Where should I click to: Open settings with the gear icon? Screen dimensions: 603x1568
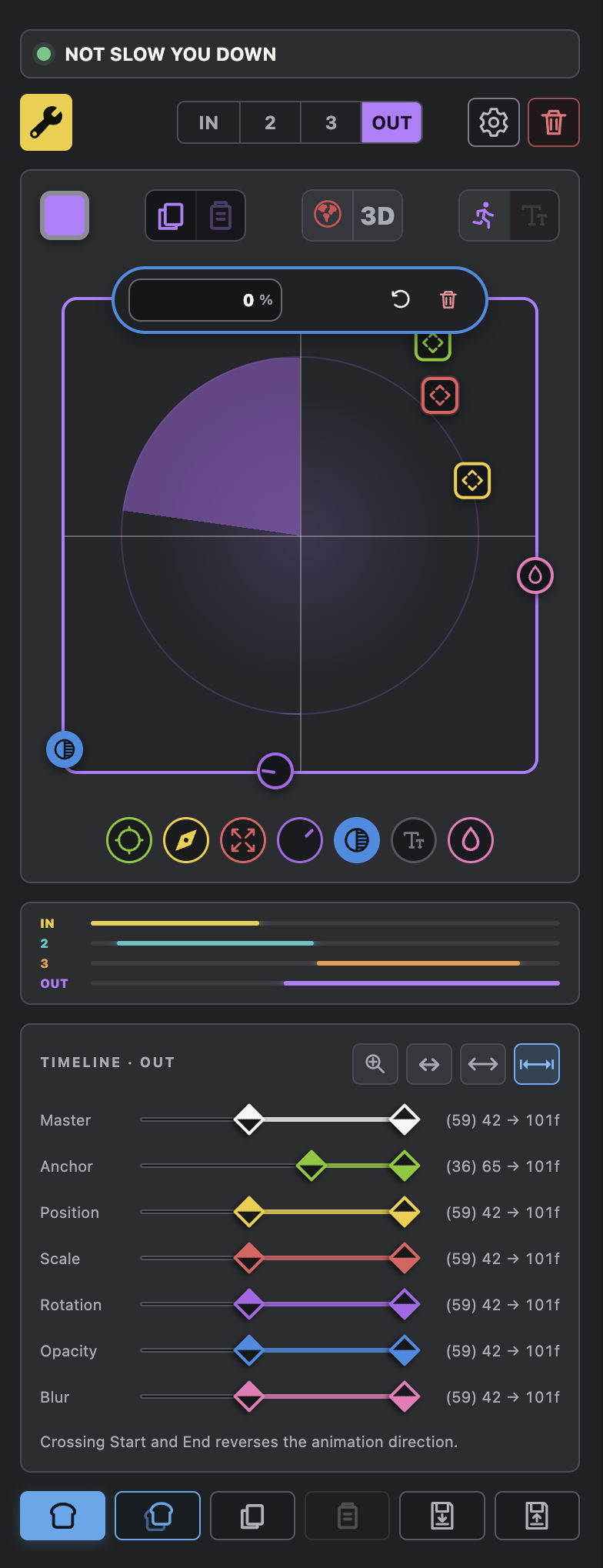point(494,122)
